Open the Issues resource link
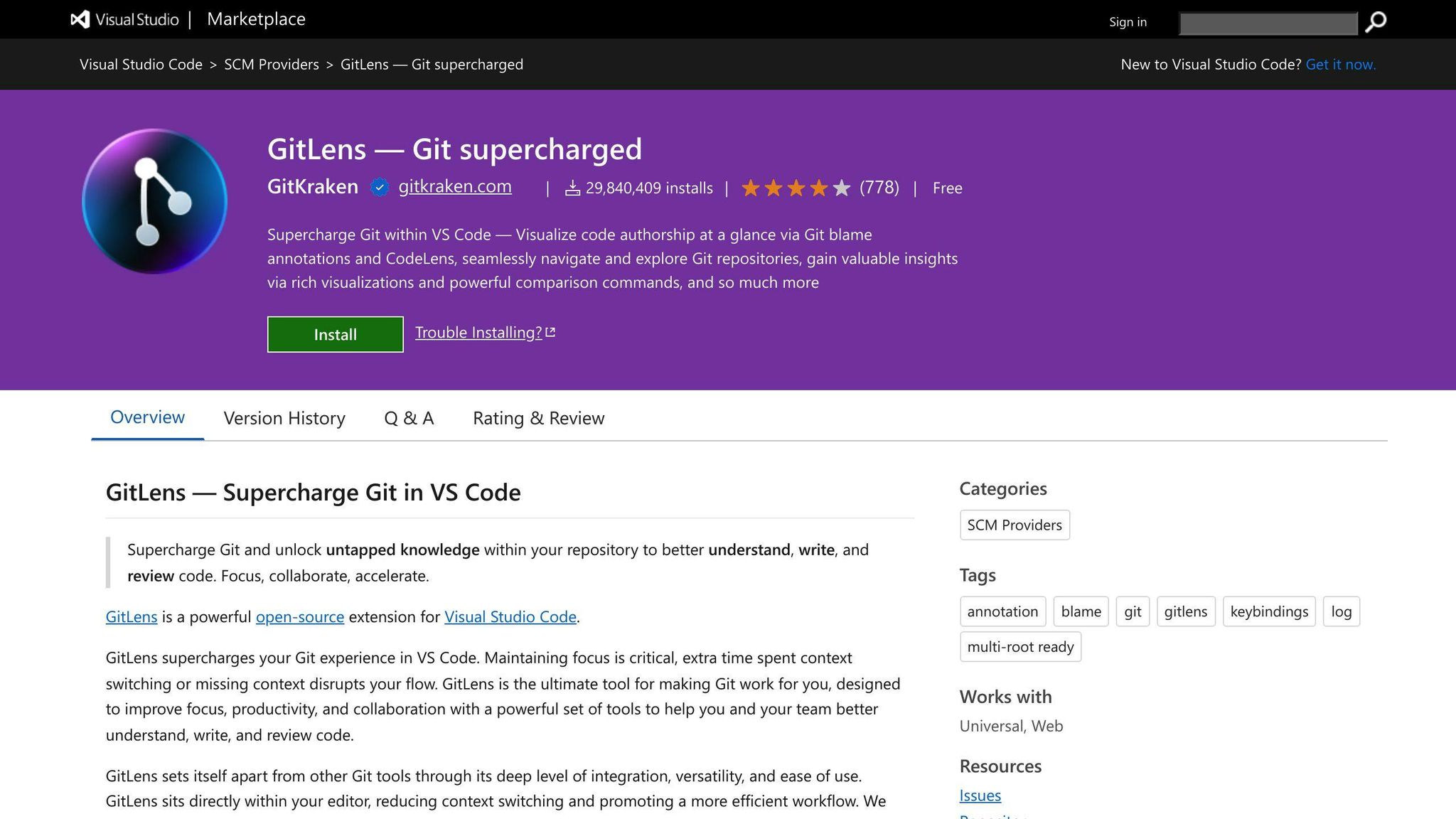This screenshot has height=819, width=1456. tap(980, 796)
